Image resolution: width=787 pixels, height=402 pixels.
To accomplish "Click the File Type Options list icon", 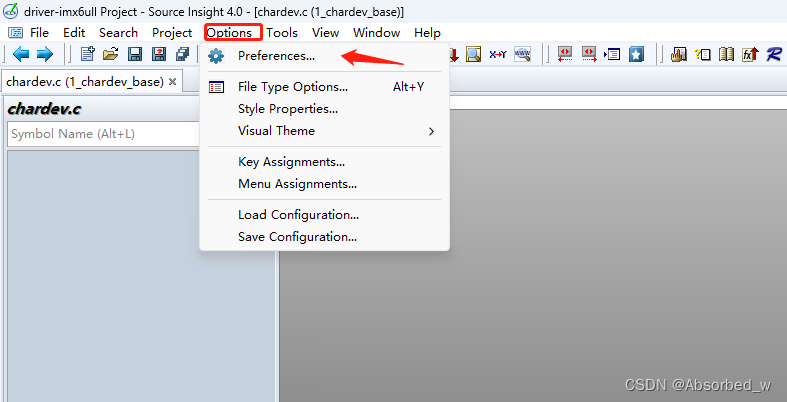I will 216,87.
